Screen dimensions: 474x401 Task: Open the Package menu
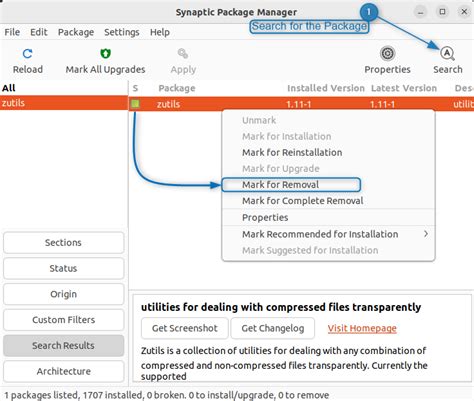tap(76, 32)
